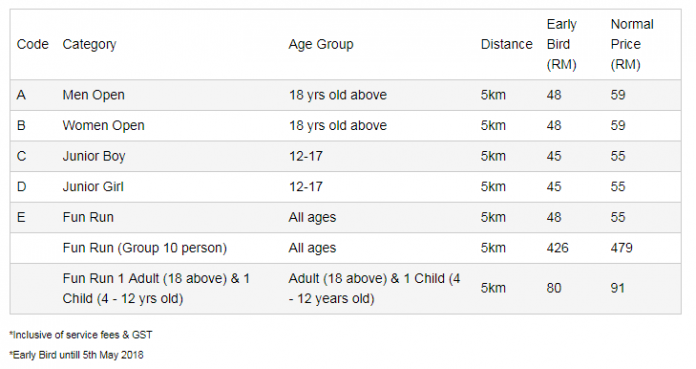Viewport: 696px width, 369px height.
Task: Select the Women Open category cell
Action: click(103, 126)
